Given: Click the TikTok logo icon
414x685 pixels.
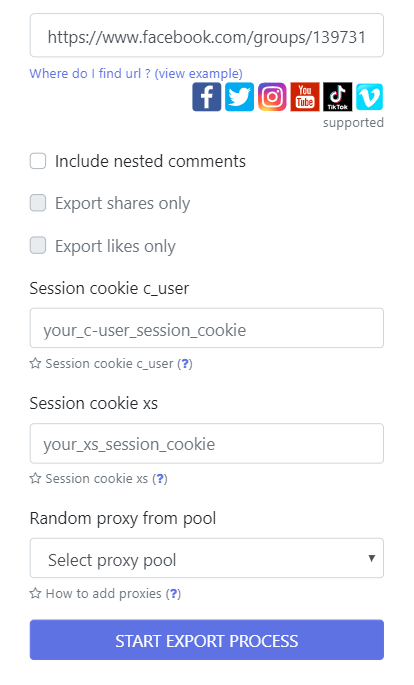Looking at the screenshot, I should 338,97.
